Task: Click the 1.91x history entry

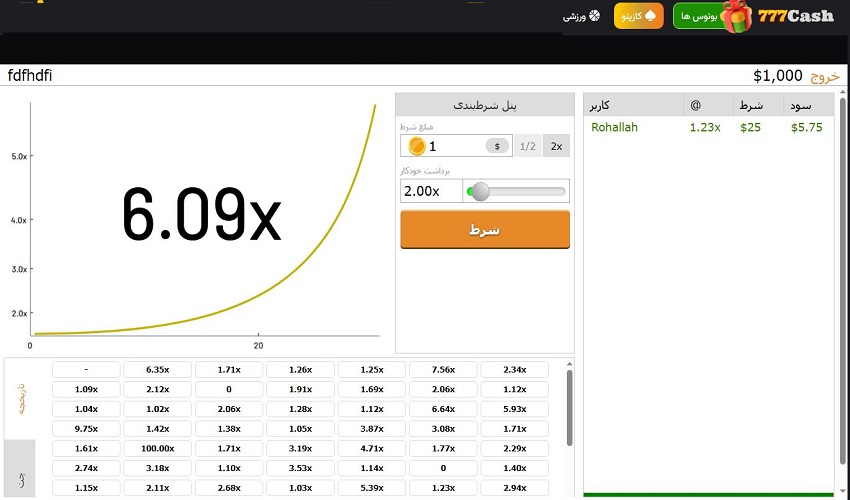Action: 300,389
